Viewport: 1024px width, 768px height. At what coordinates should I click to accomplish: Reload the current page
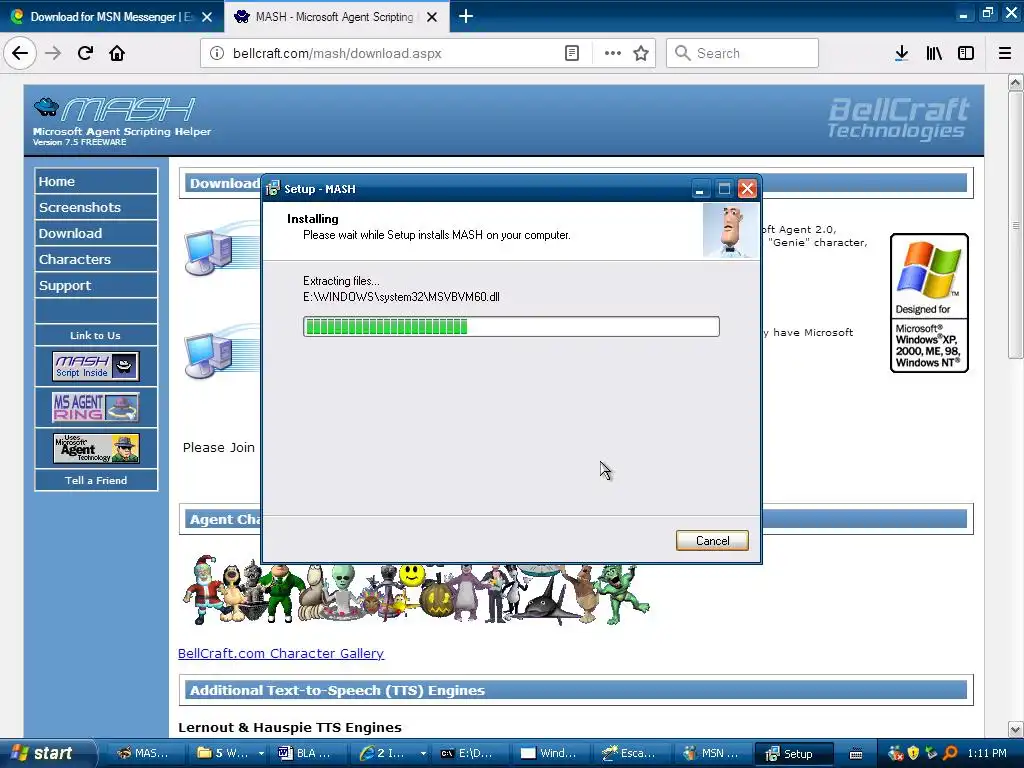(85, 53)
